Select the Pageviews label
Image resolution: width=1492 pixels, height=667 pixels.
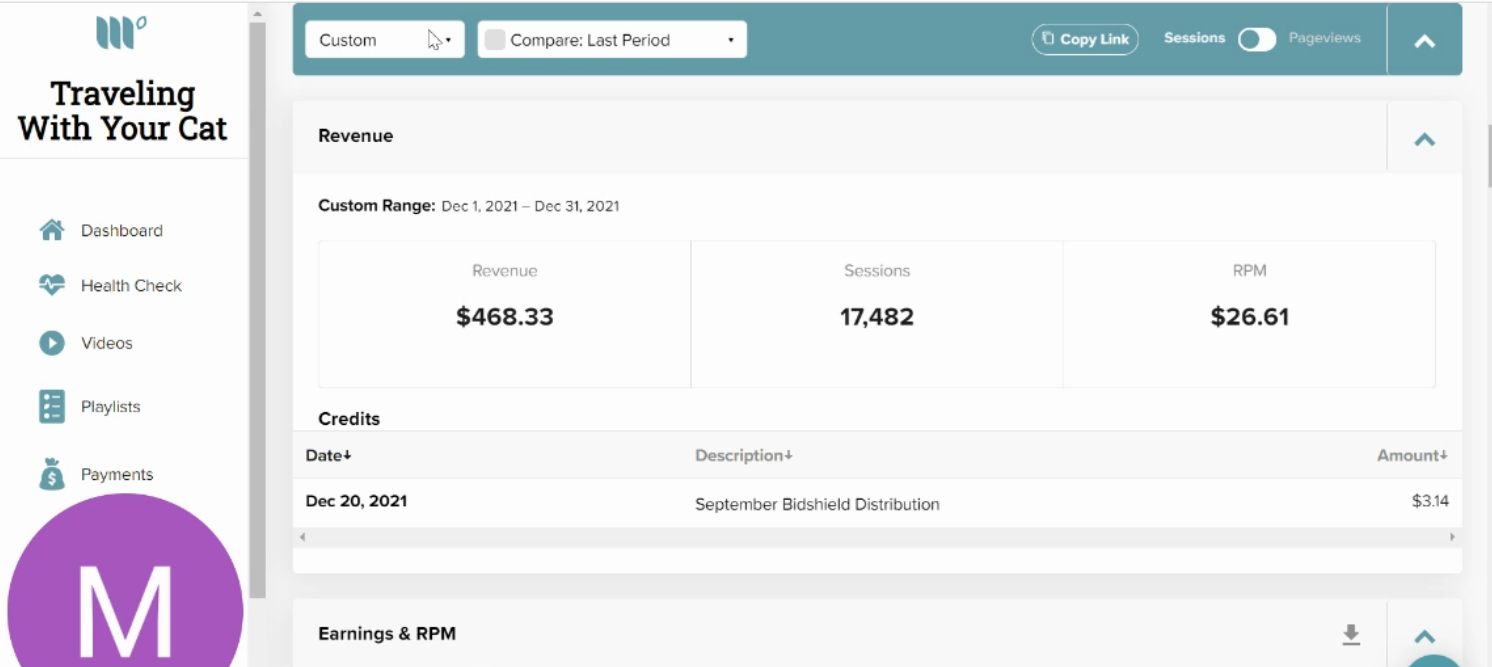pos(1324,38)
